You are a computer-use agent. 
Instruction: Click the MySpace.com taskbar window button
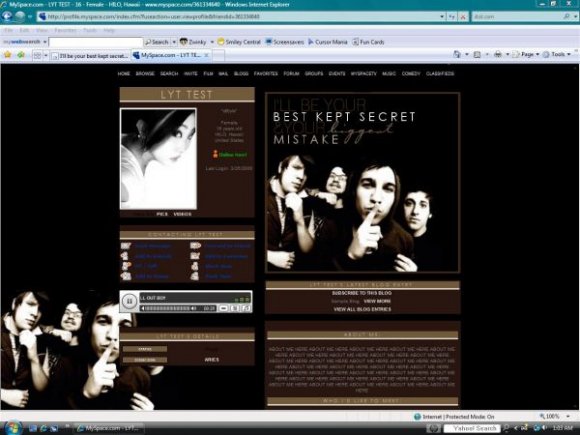pos(108,428)
